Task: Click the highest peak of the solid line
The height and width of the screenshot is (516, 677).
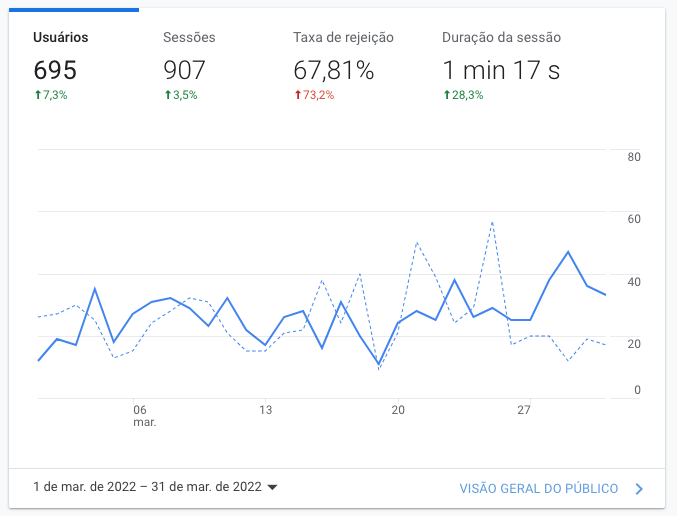Action: (x=568, y=252)
